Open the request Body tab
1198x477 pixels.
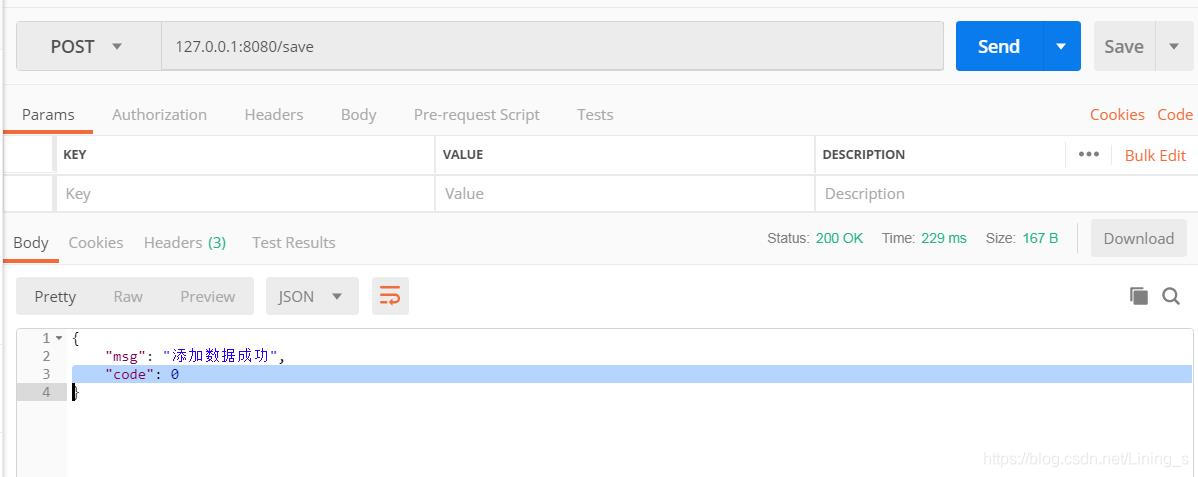(x=358, y=115)
